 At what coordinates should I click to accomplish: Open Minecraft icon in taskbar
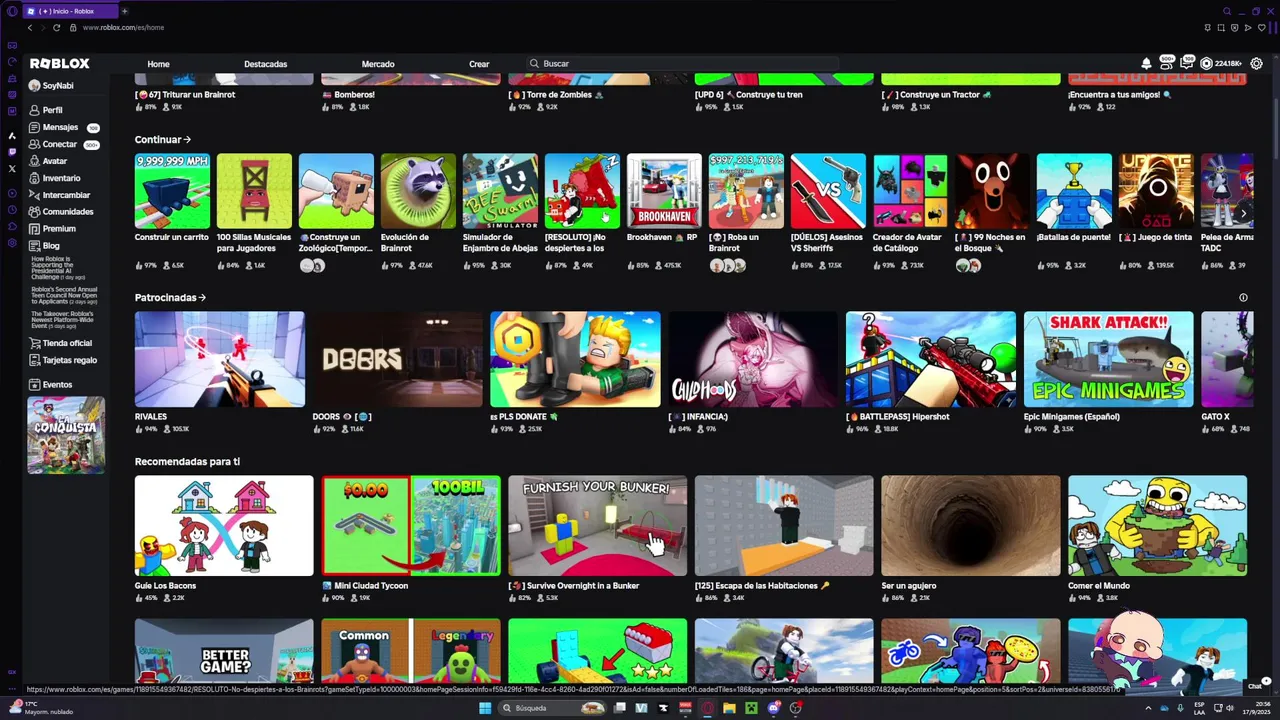pyautogui.click(x=751, y=708)
